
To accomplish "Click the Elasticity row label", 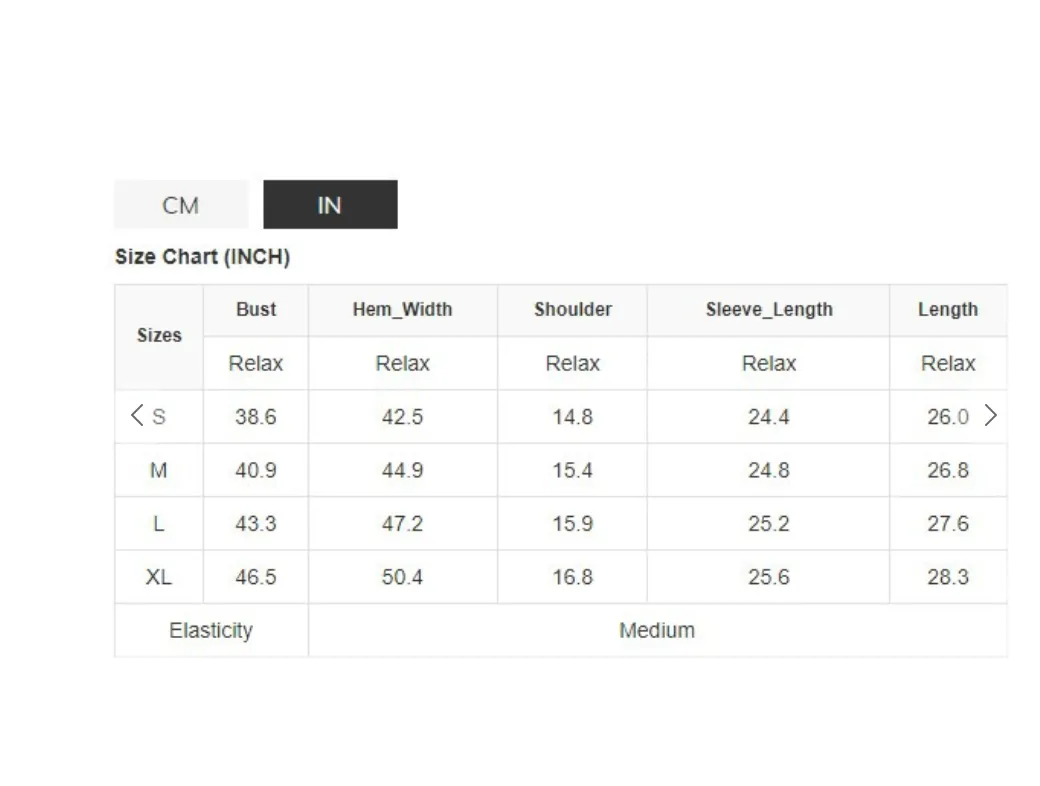I will [x=211, y=631].
